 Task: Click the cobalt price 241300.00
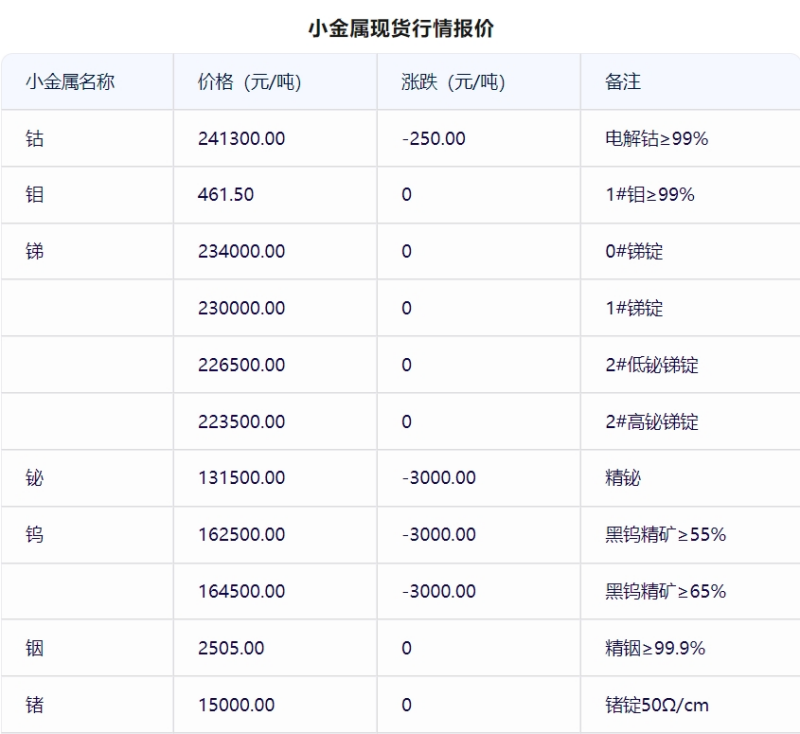point(241,138)
